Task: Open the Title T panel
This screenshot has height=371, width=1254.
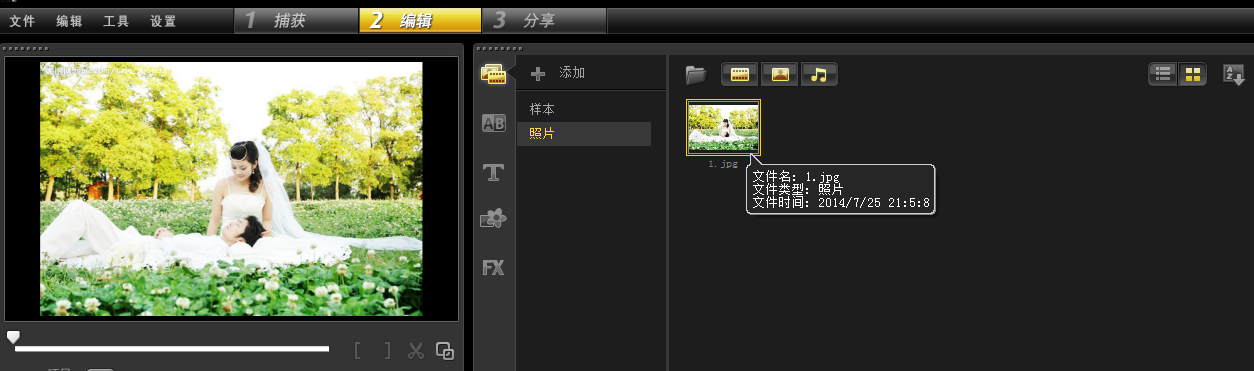Action: coord(493,172)
